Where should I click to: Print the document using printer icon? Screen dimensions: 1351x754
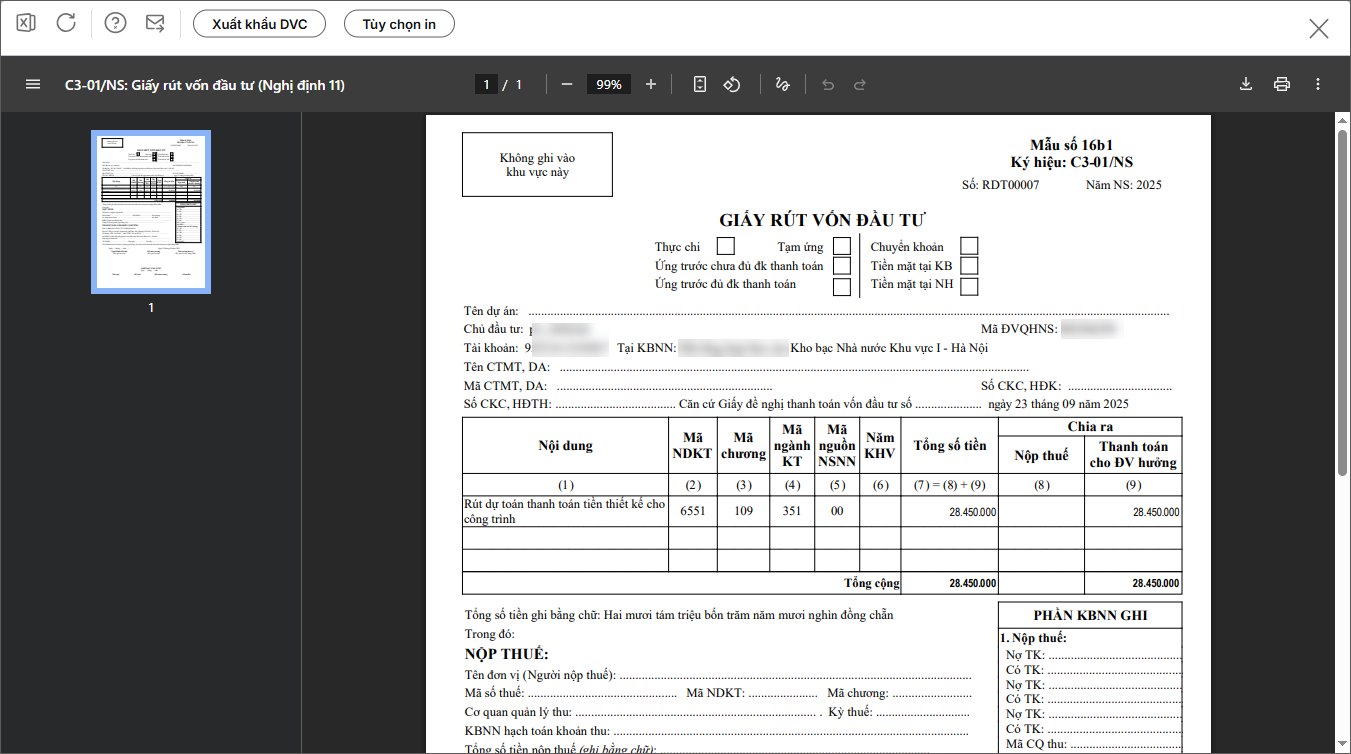1282,85
